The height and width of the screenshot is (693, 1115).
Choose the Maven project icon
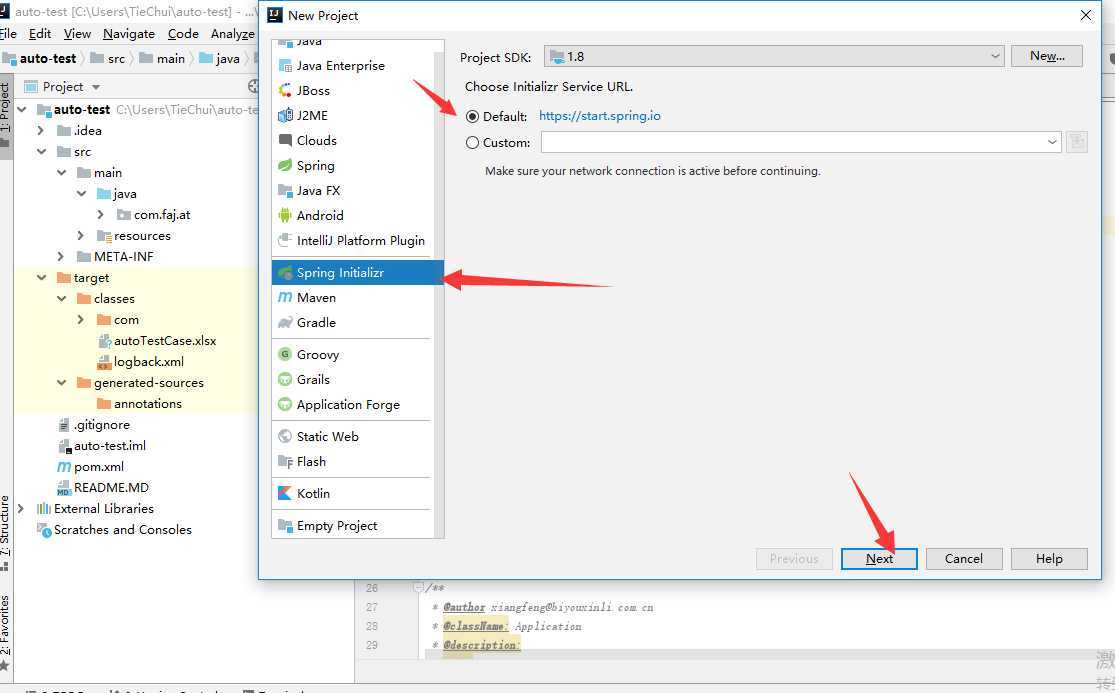285,298
